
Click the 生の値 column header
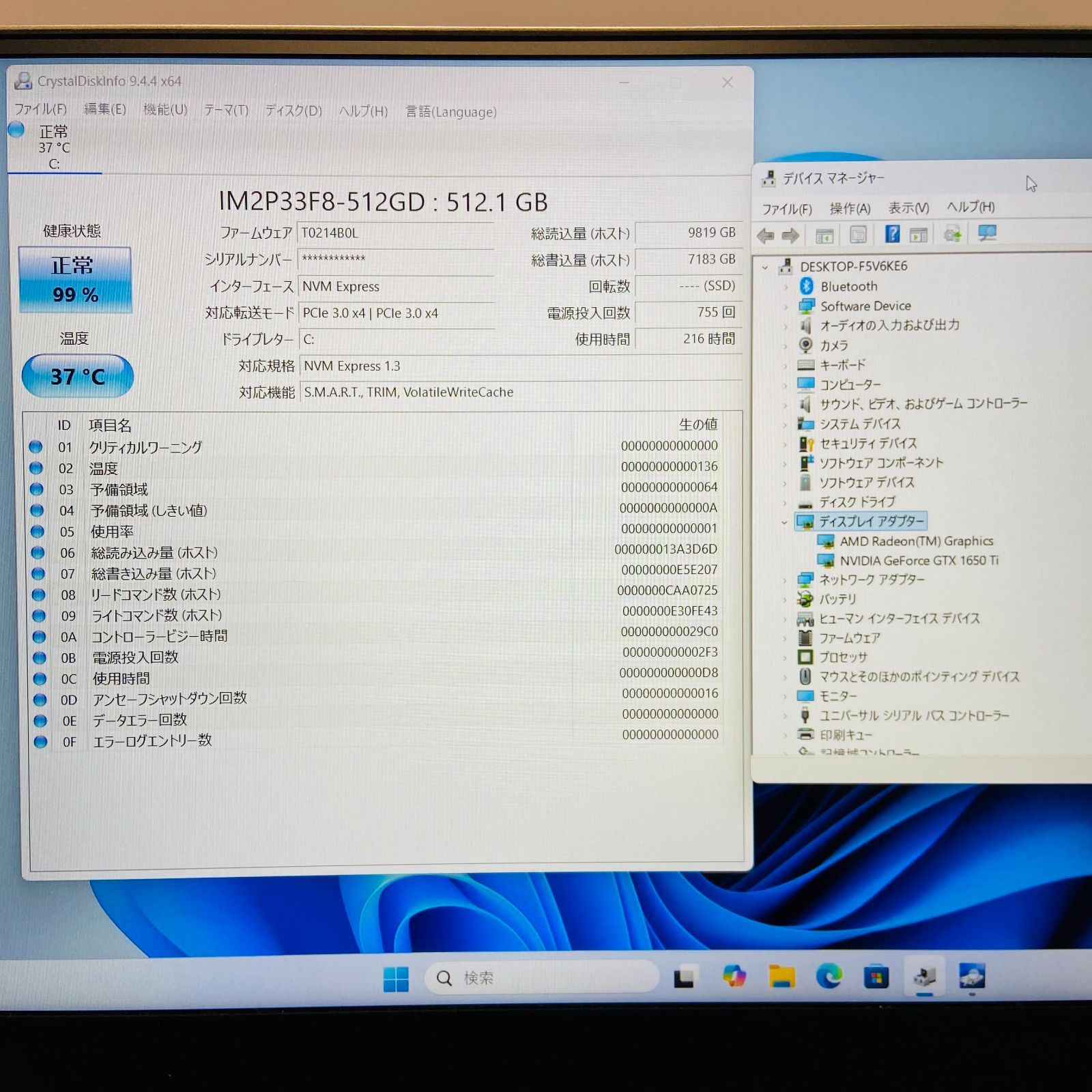(x=698, y=425)
